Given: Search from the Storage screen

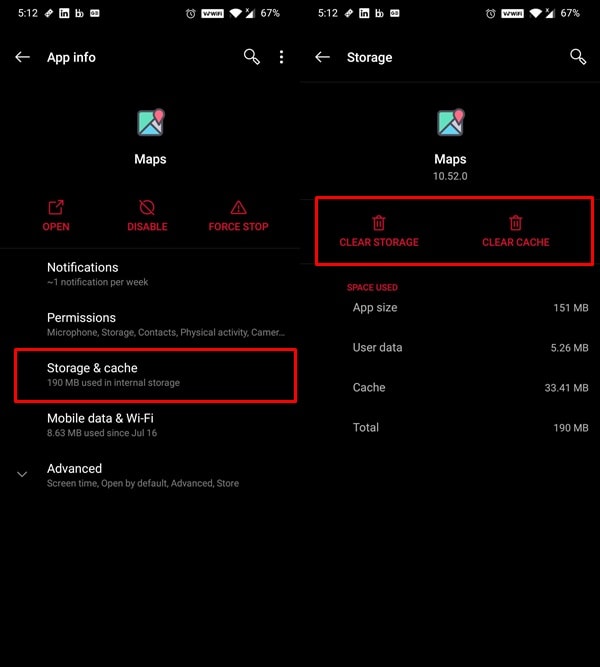Looking at the screenshot, I should (x=578, y=57).
